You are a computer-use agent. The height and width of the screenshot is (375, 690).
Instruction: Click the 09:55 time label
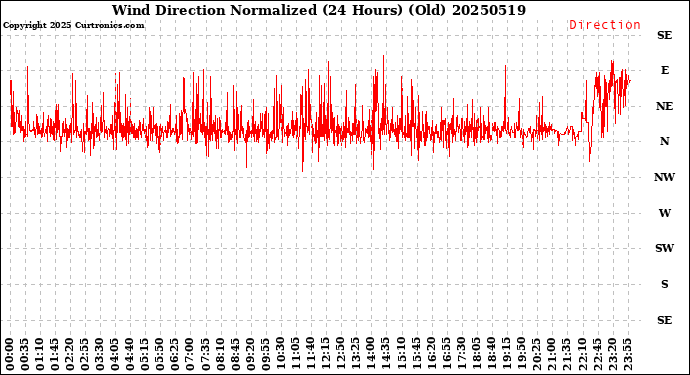265,355
